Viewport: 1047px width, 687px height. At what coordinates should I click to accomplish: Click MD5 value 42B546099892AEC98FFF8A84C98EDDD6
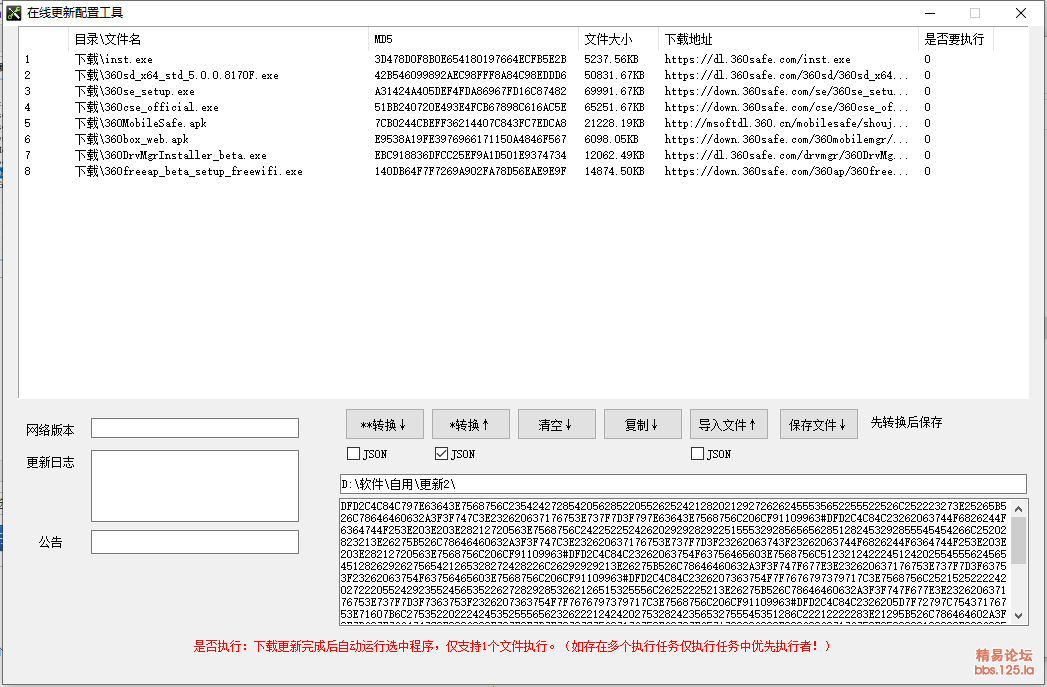tap(470, 75)
